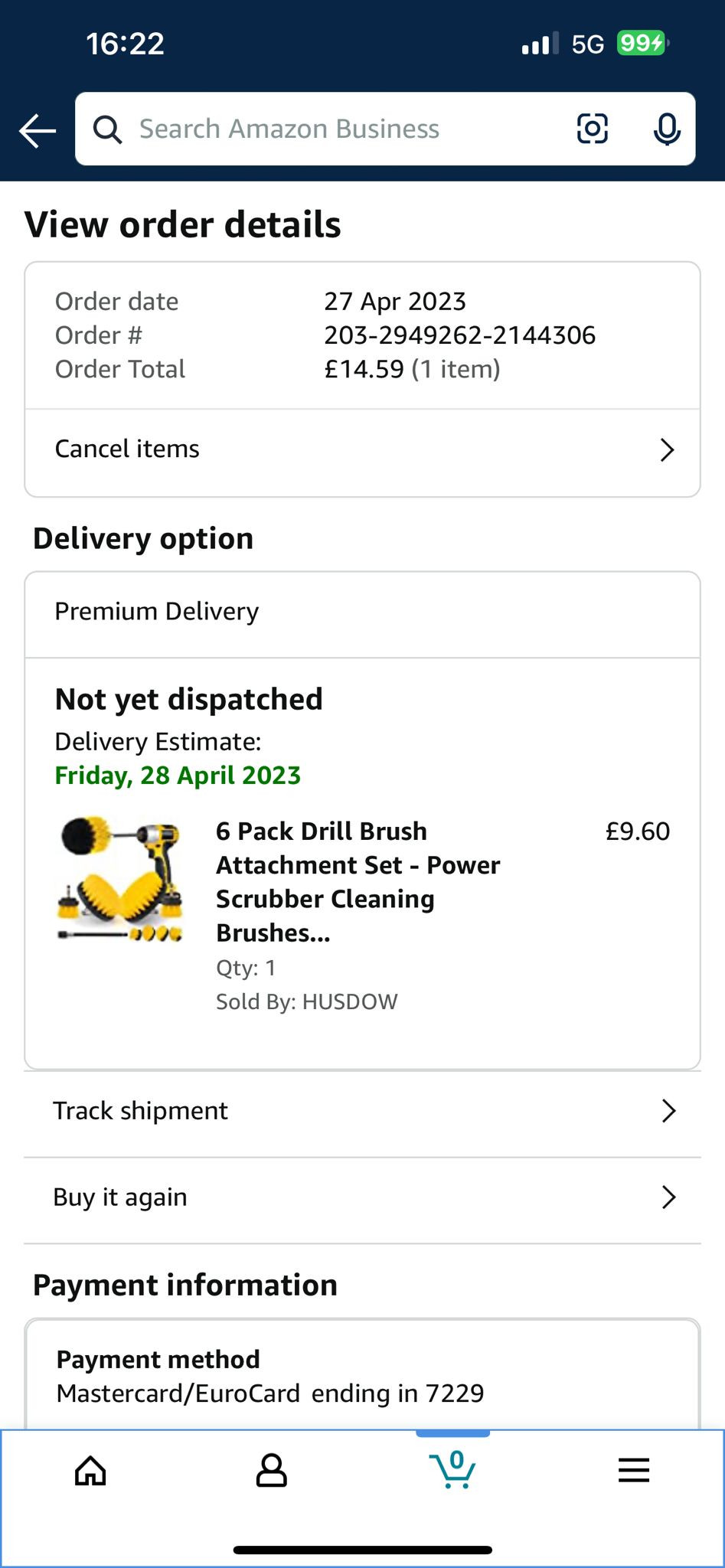Viewport: 725px width, 1568px height.
Task: Expand Track shipment chevron
Action: 668,1111
